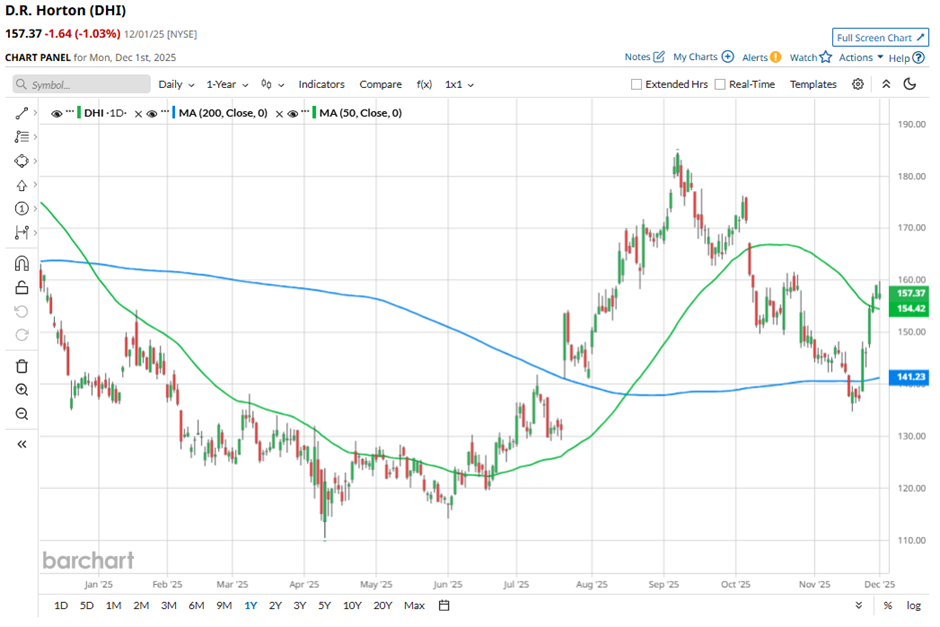This screenshot has width=940, height=627.
Task: Delete drawings with the trash icon
Action: (22, 366)
